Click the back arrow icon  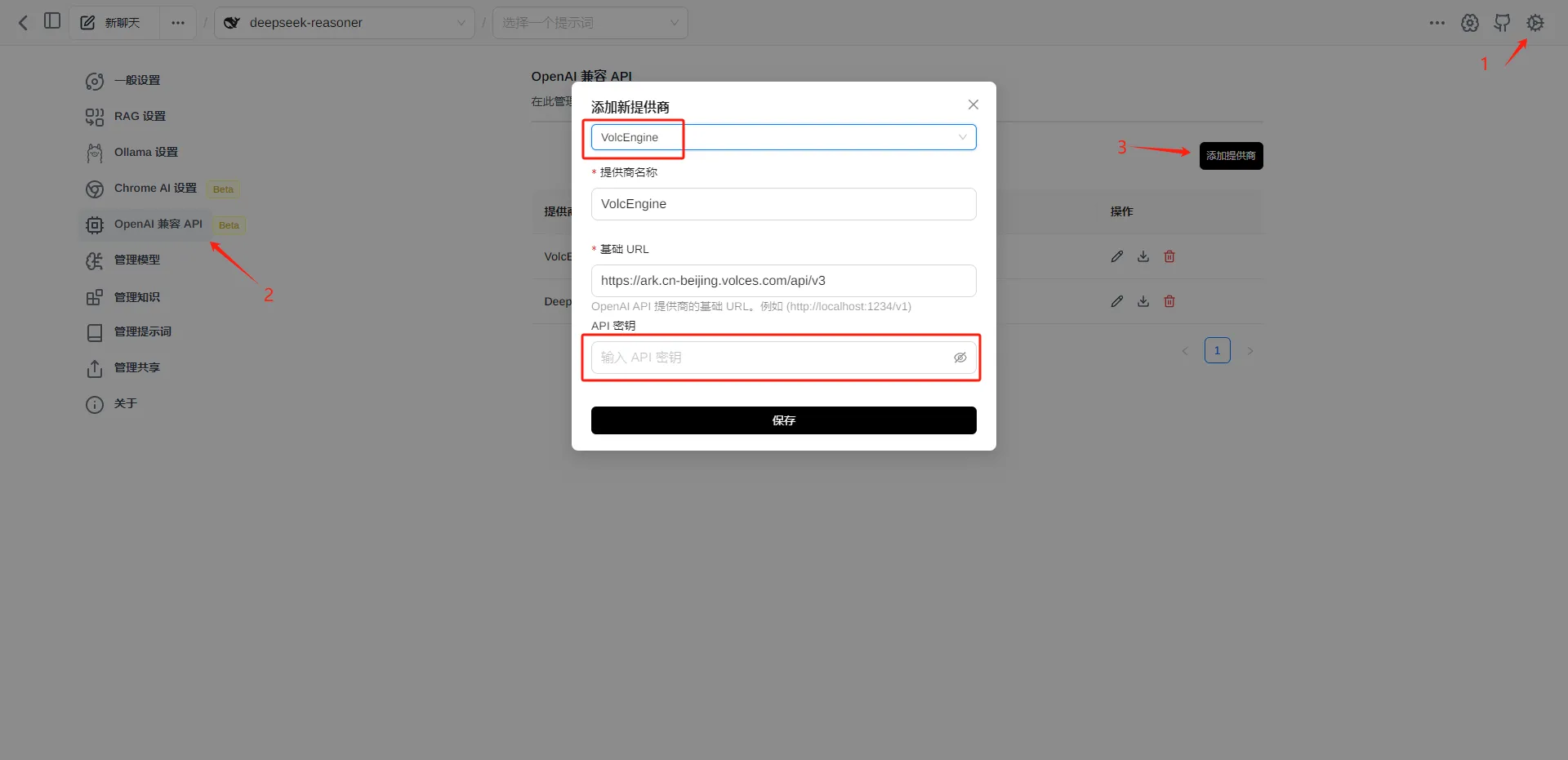(x=23, y=23)
